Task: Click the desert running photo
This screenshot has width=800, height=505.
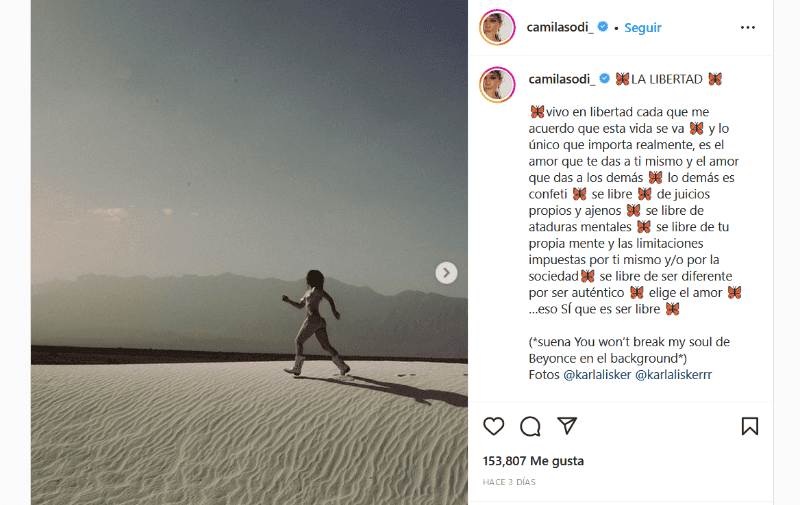Action: pyautogui.click(x=249, y=252)
